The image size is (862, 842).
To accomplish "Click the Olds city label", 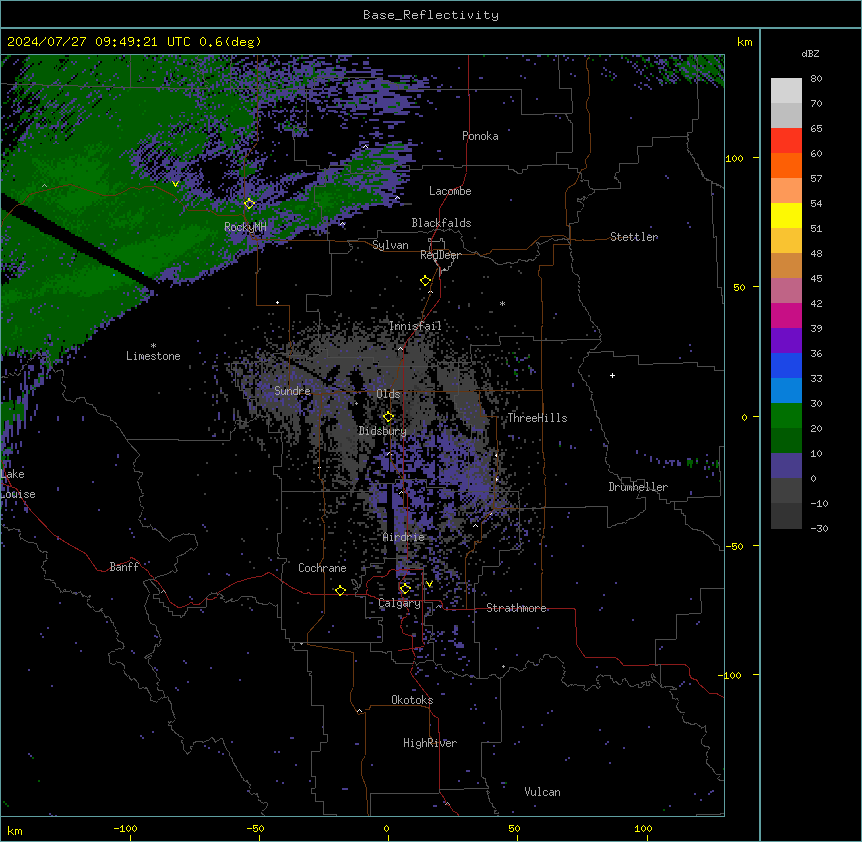I will pos(388,394).
